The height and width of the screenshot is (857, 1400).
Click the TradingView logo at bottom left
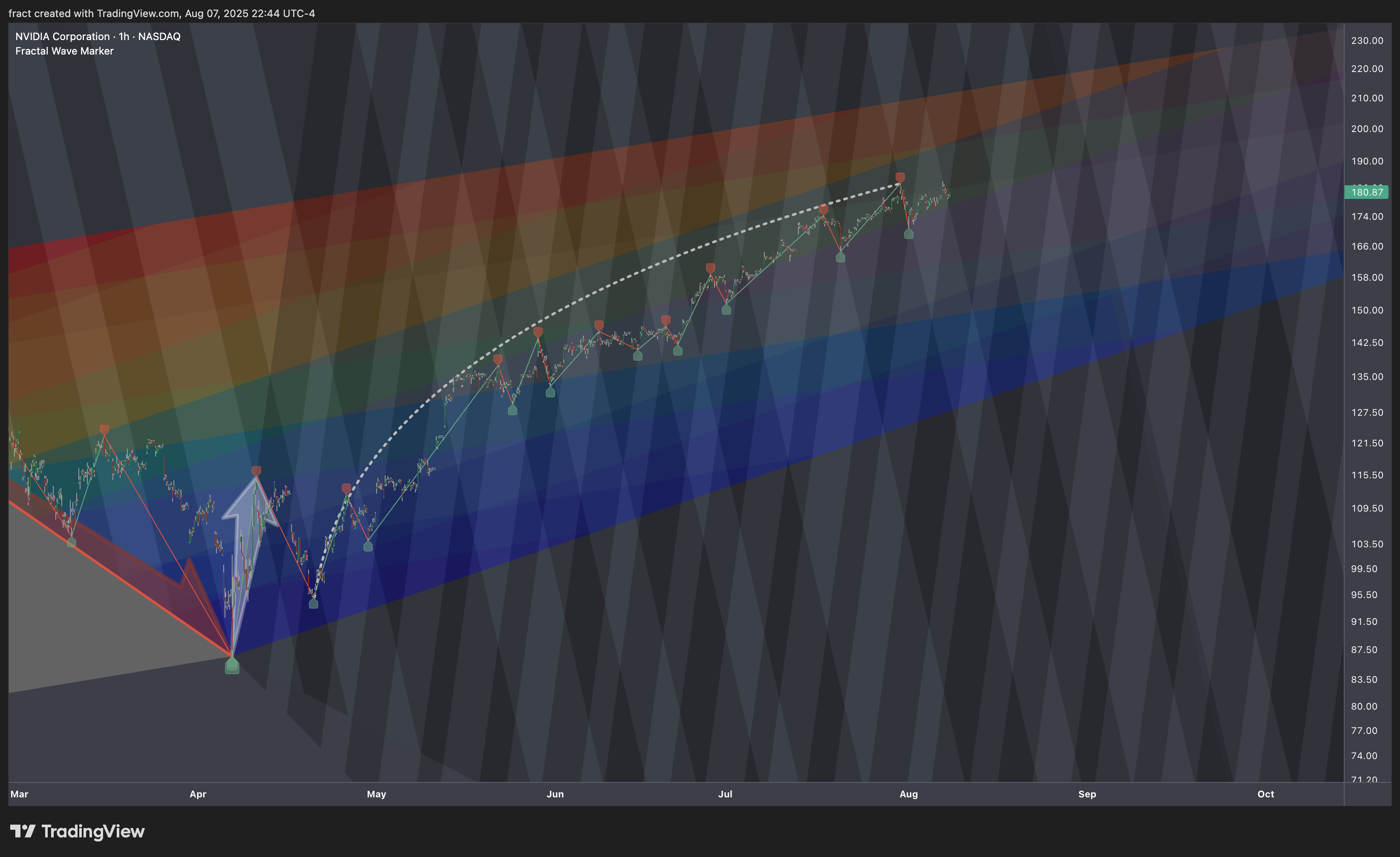pyautogui.click(x=77, y=831)
